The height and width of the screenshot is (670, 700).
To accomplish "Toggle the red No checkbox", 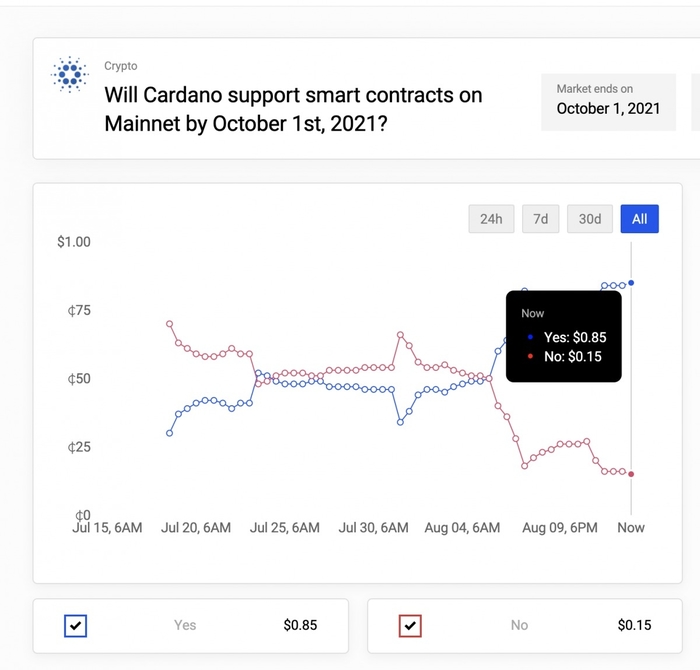I will [410, 626].
